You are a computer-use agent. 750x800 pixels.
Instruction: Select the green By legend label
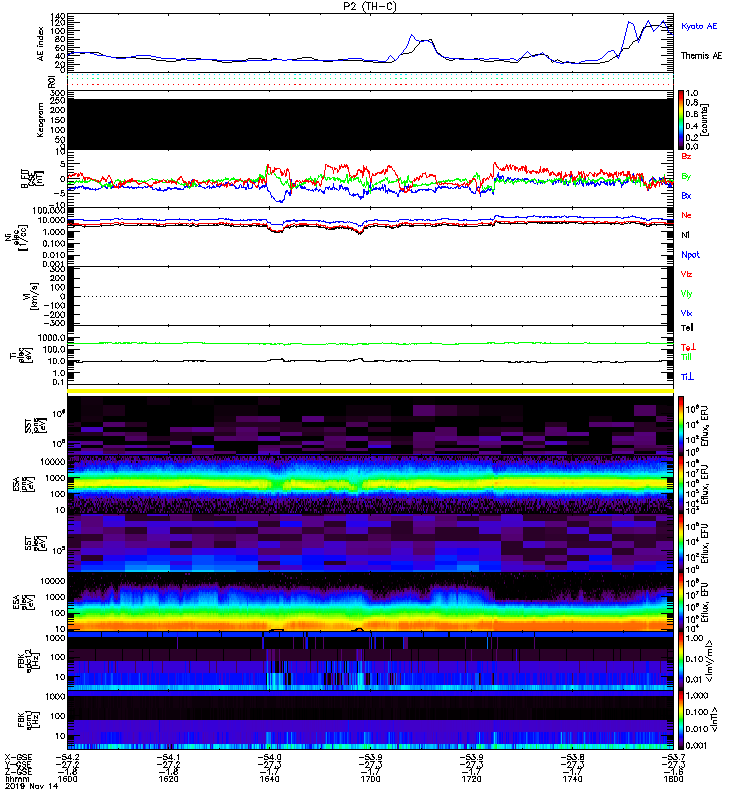pos(686,177)
